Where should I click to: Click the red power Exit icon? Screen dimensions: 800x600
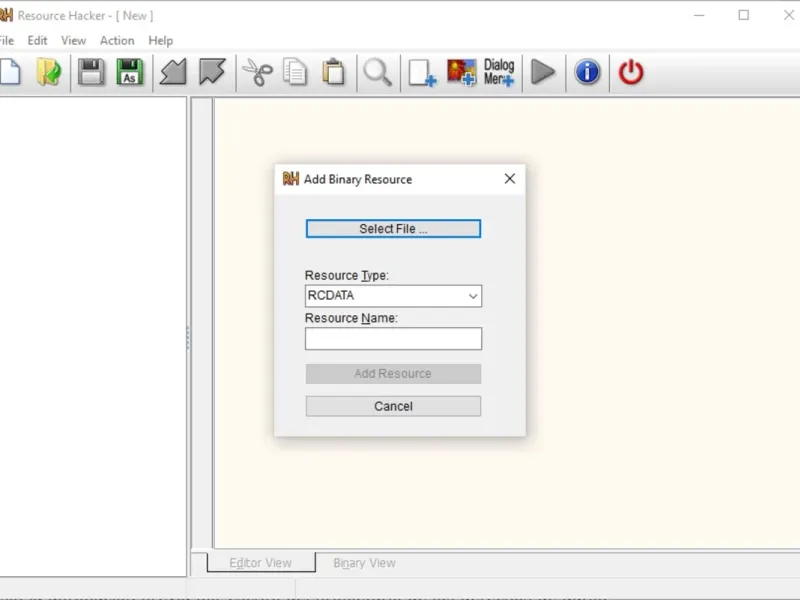(x=631, y=72)
